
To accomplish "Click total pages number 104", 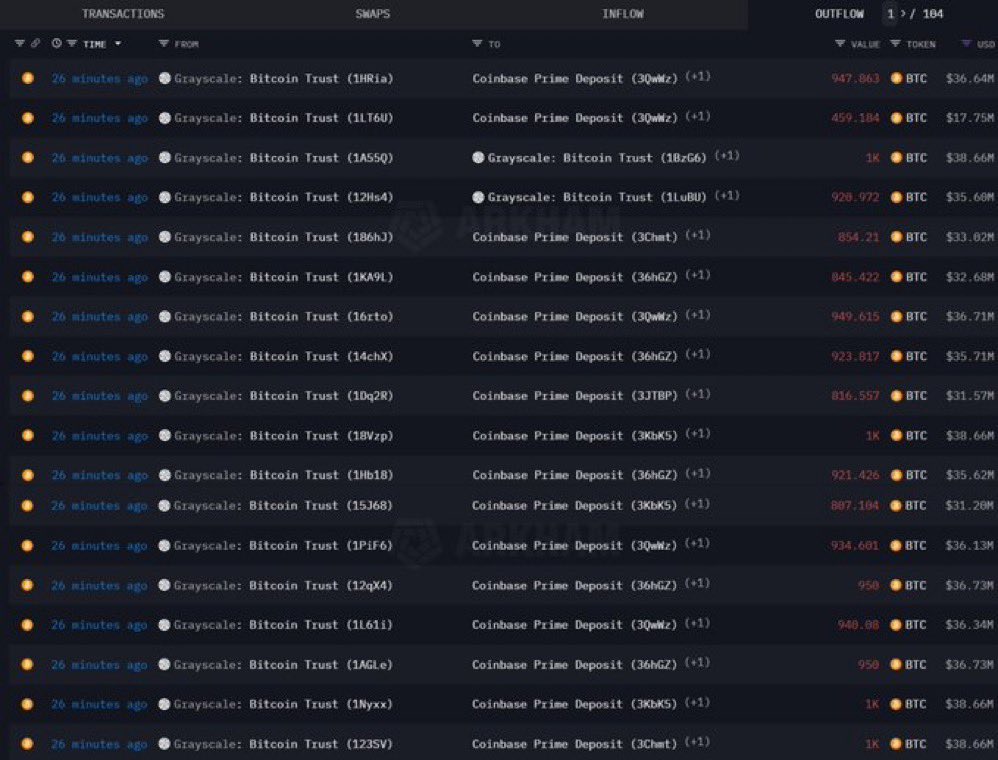I will (x=932, y=13).
